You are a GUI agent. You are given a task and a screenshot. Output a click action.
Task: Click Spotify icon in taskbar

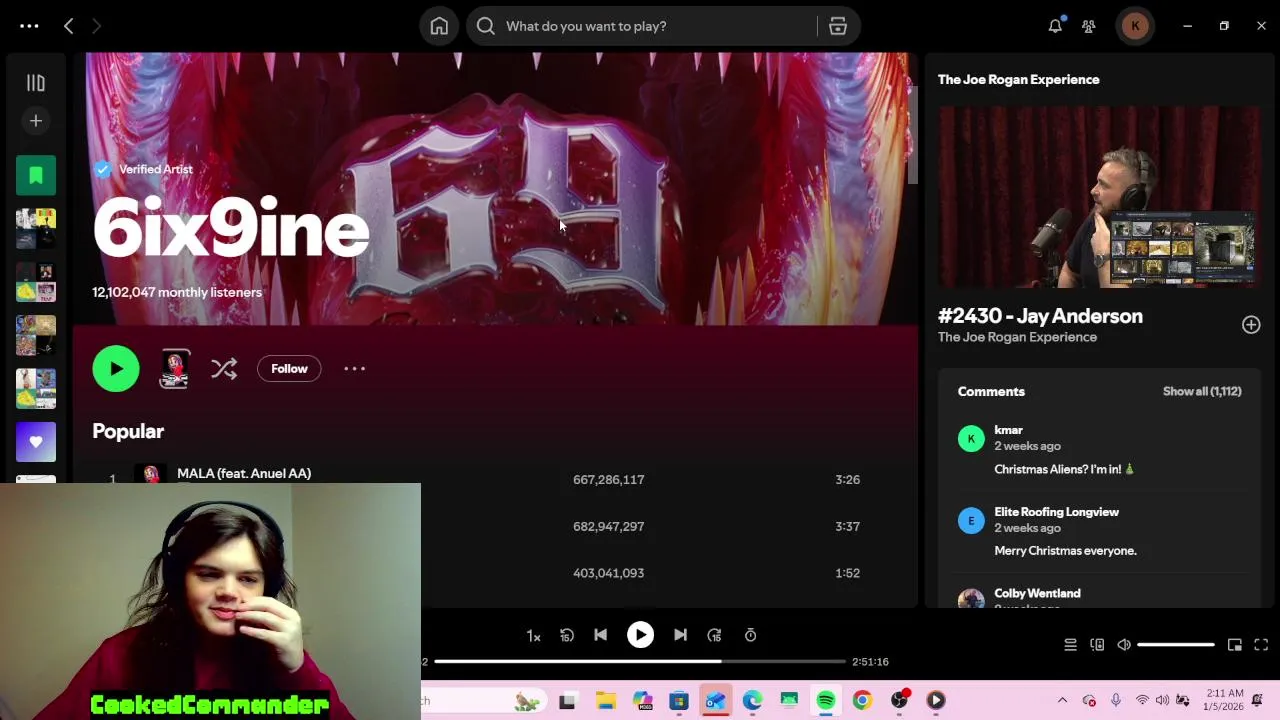coord(826,700)
